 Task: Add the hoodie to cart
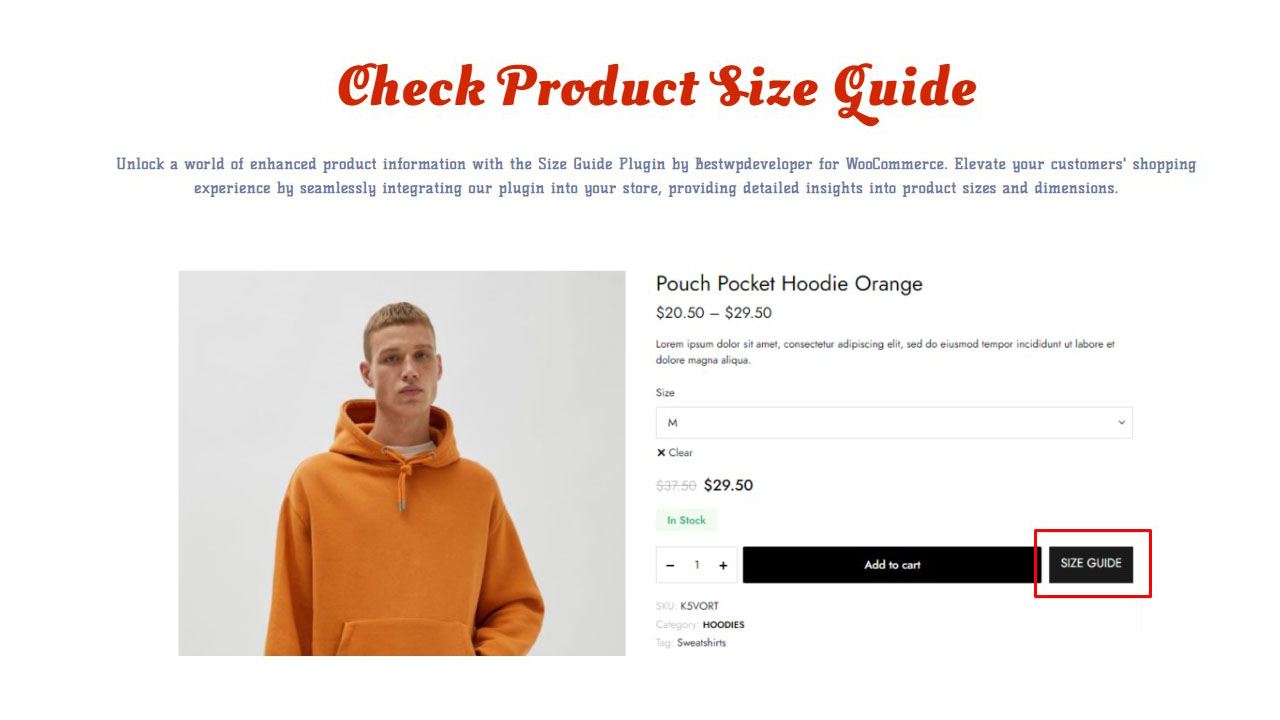(892, 565)
